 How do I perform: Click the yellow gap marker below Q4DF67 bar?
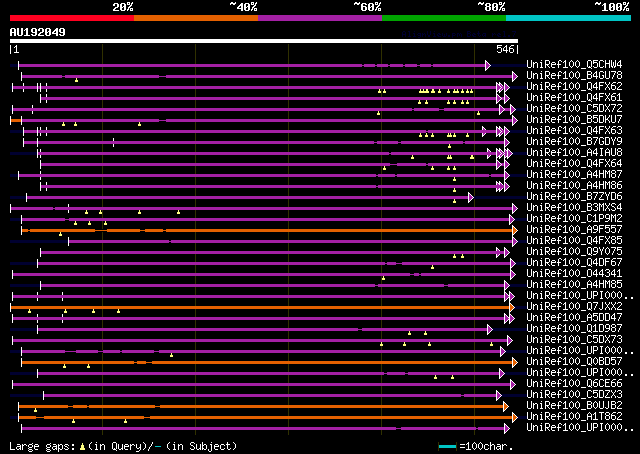pos(432,267)
